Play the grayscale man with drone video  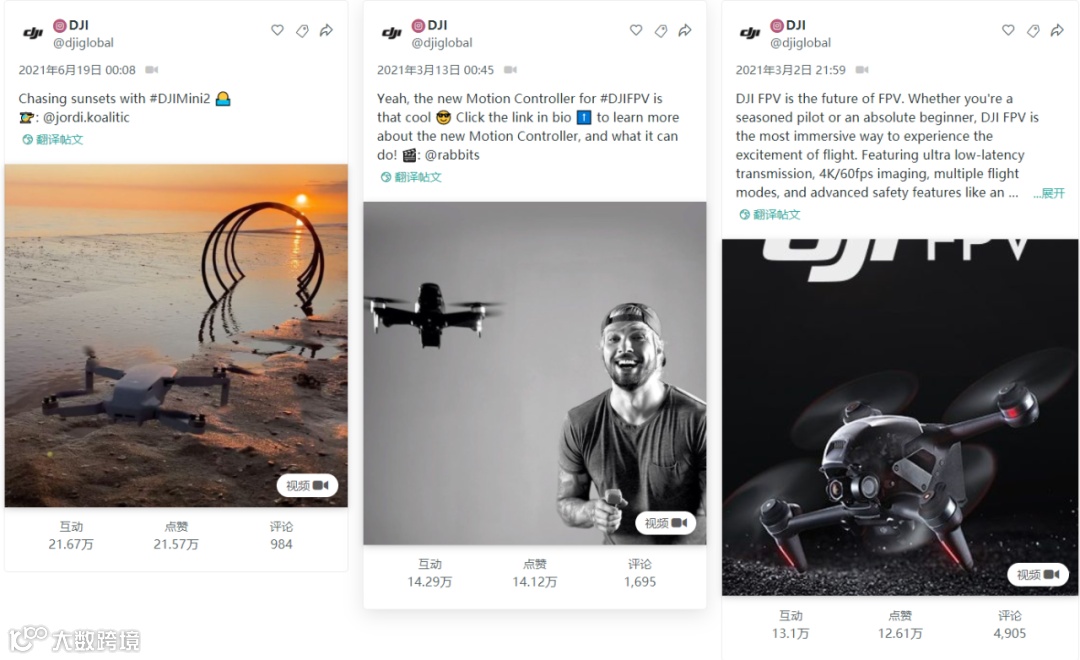pos(535,373)
